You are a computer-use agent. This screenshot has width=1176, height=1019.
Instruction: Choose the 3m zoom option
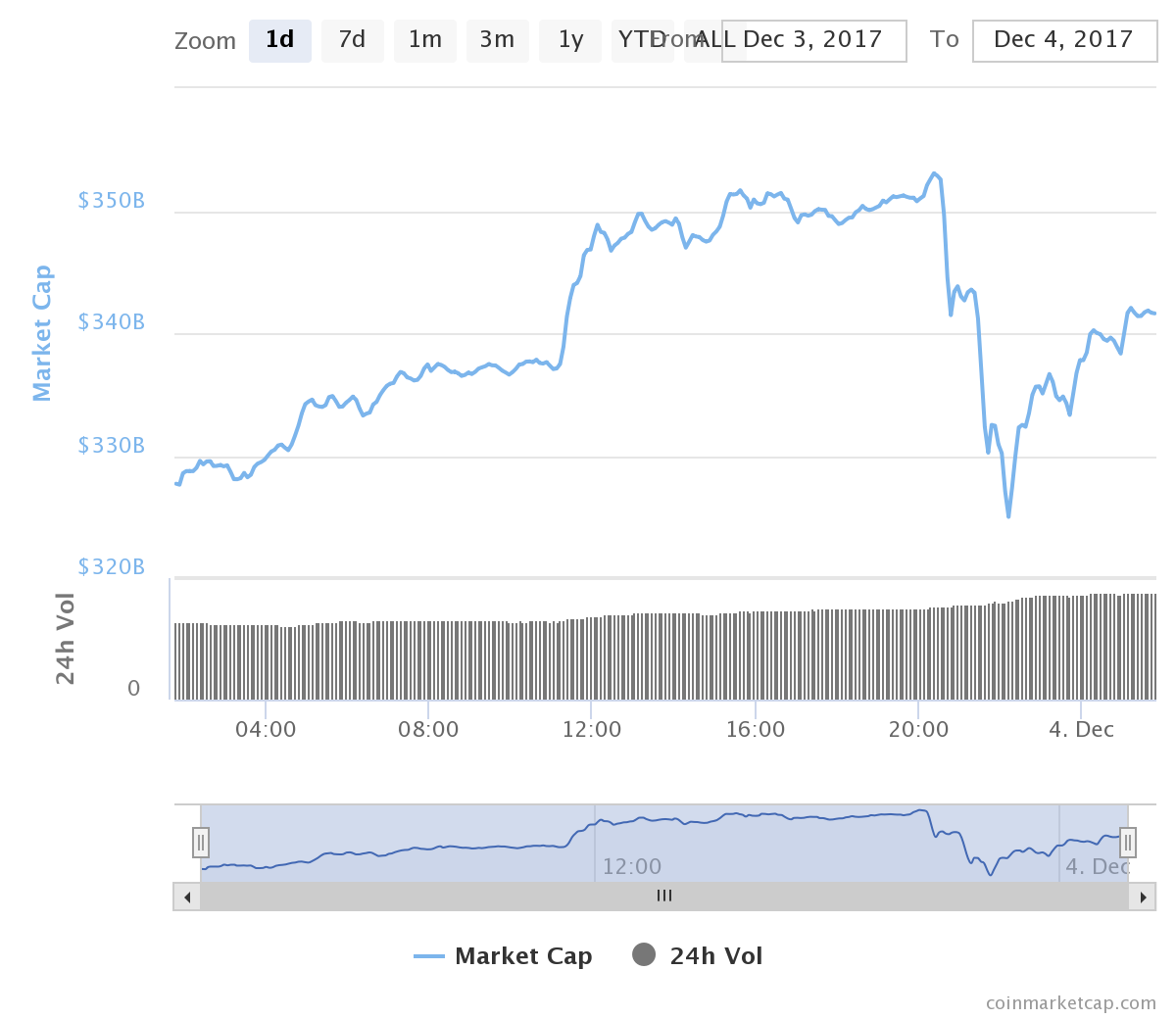coord(497,41)
